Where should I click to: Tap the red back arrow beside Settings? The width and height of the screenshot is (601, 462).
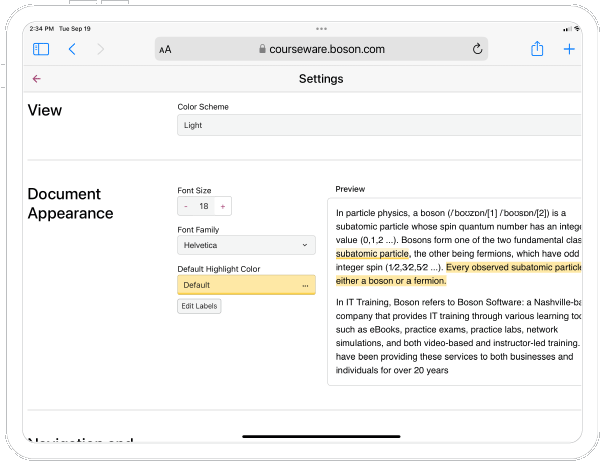pos(37,79)
